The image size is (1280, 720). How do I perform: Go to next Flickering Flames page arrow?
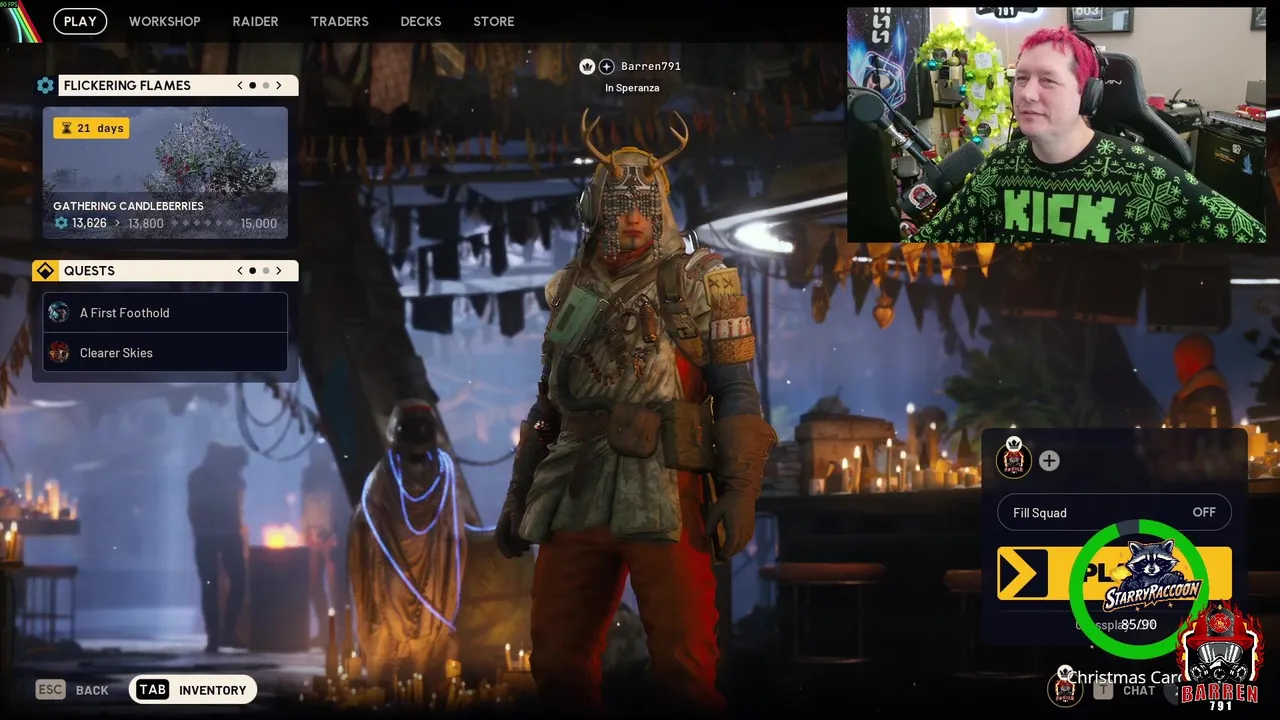279,85
